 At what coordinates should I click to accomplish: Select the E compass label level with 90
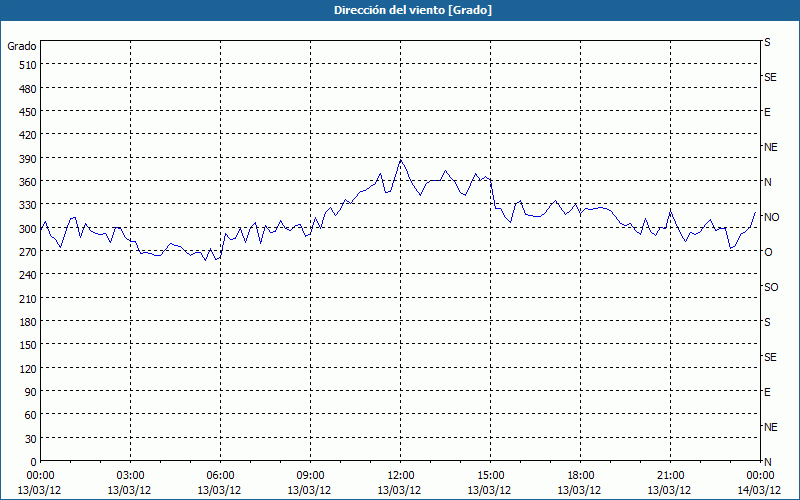767,392
